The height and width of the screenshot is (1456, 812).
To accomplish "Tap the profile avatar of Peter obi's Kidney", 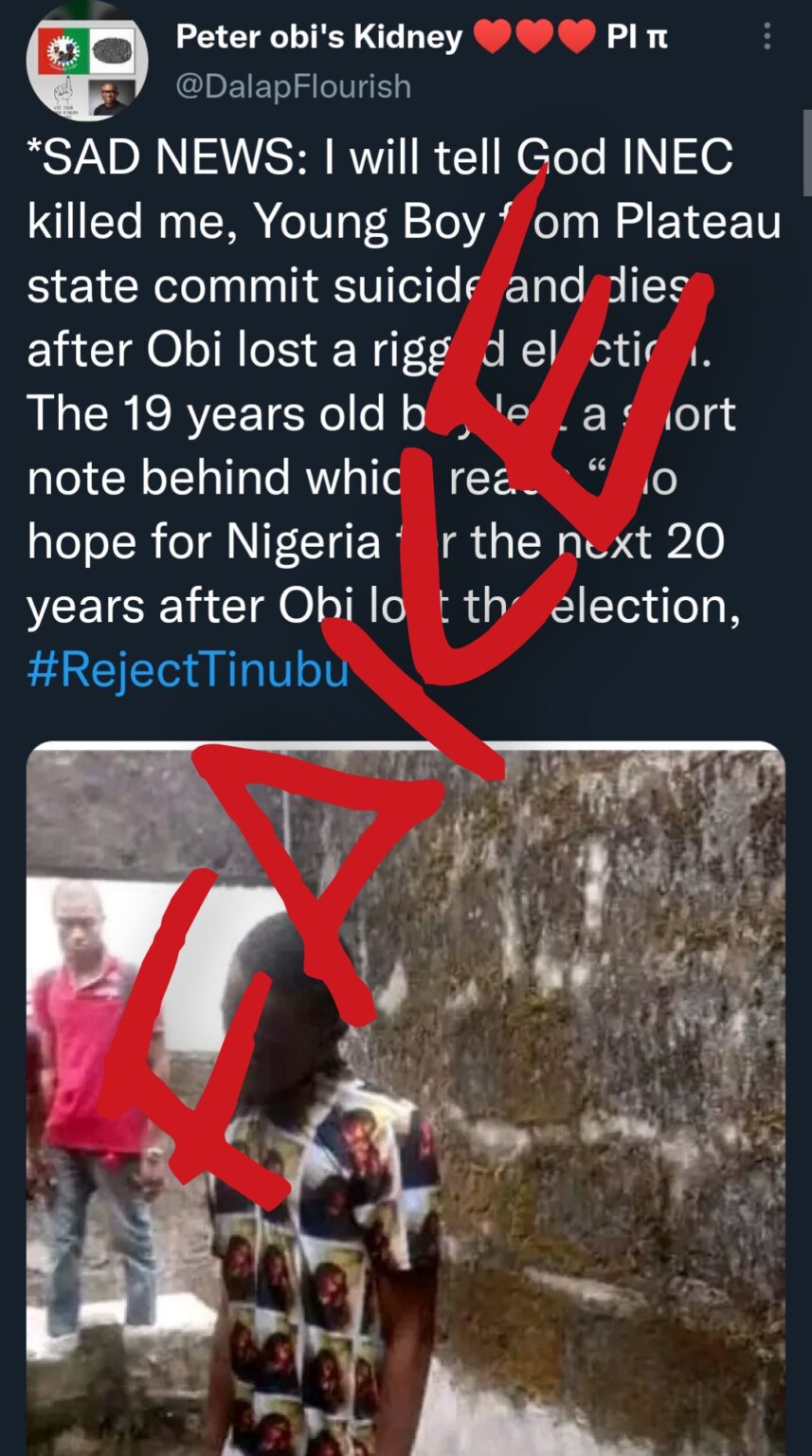I will (87, 62).
